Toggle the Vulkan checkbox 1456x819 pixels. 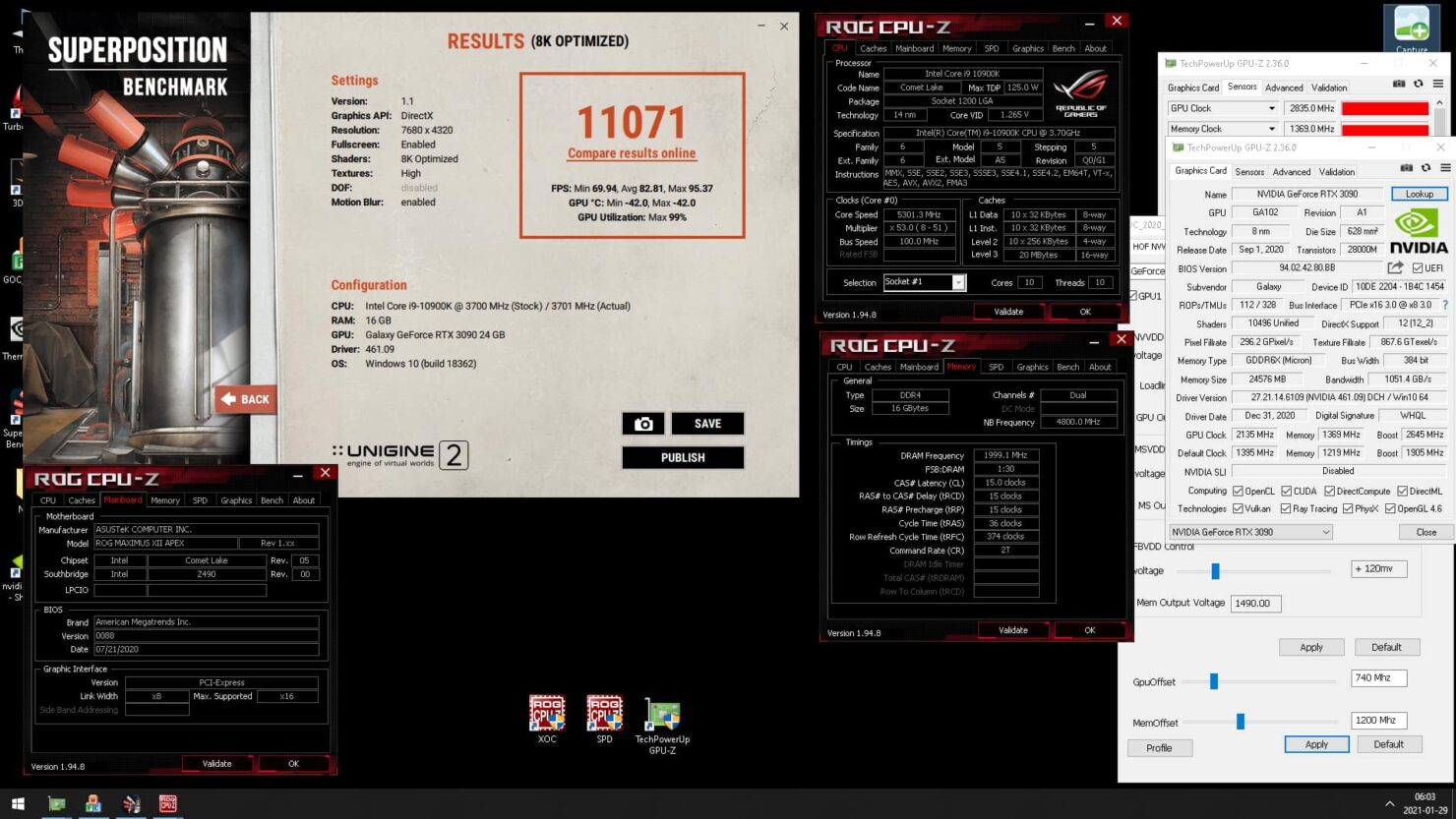point(1238,508)
